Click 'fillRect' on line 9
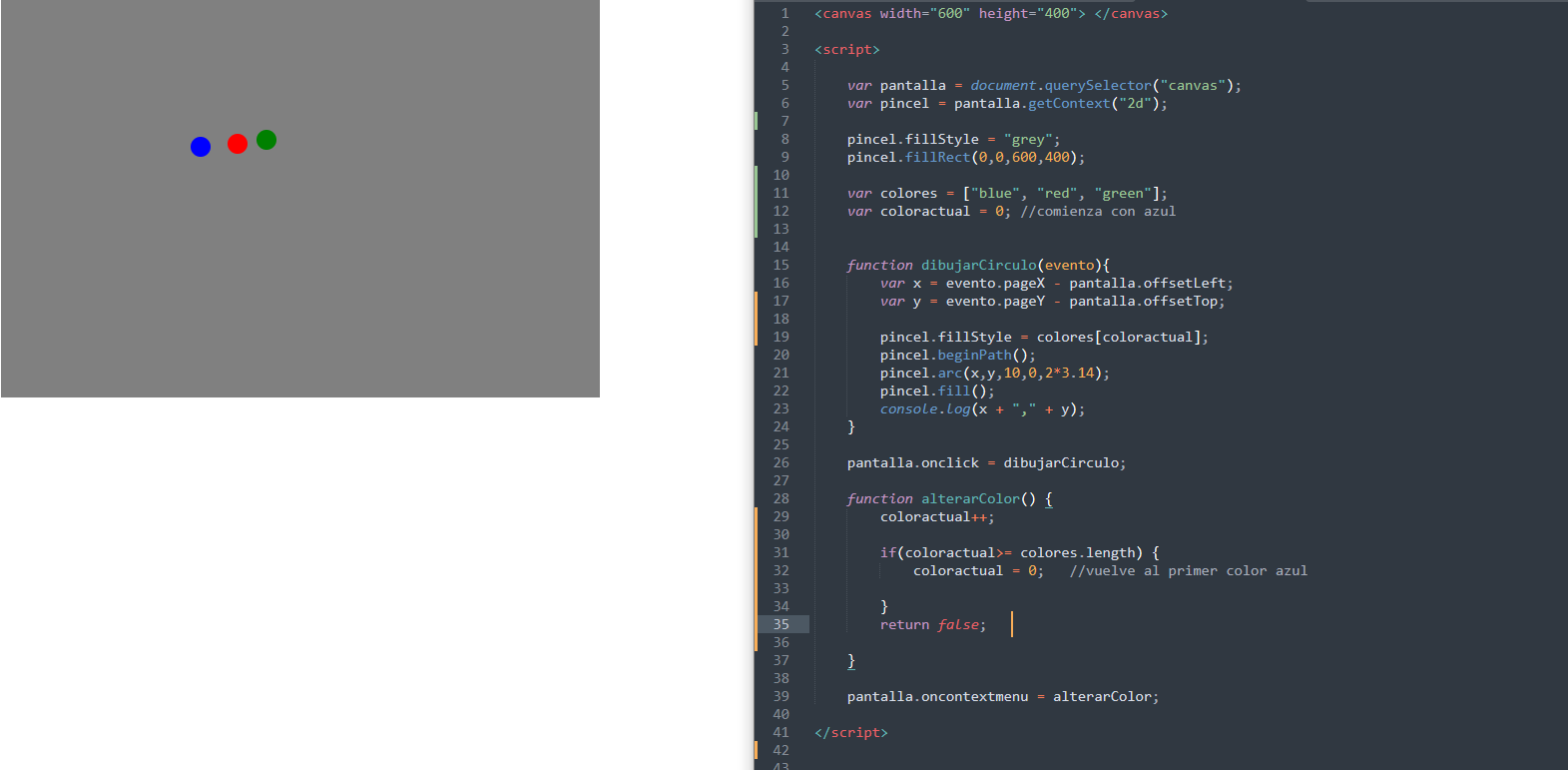The width and height of the screenshot is (1568, 770). tap(937, 158)
